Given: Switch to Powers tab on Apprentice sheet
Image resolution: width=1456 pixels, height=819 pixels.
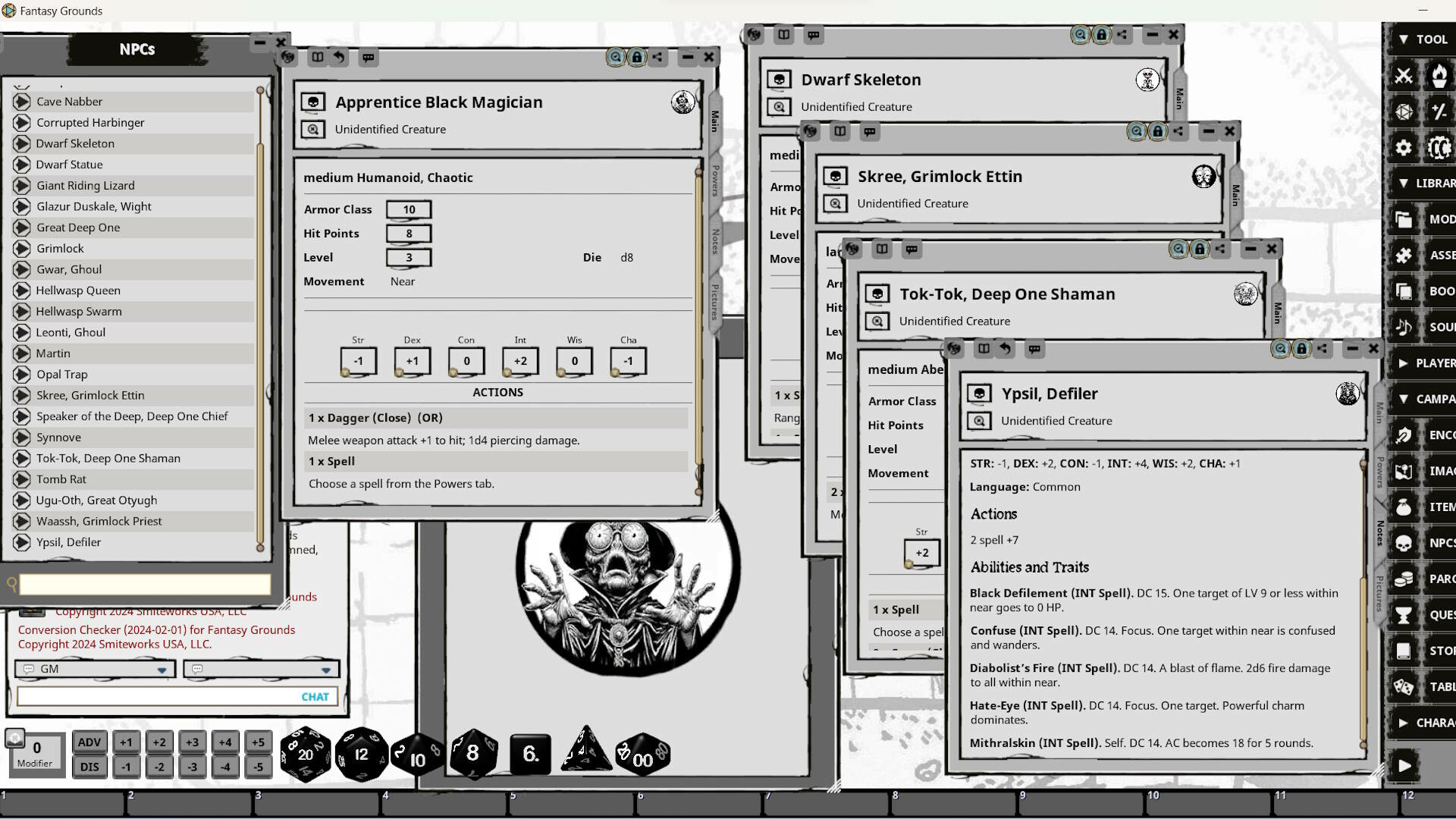Looking at the screenshot, I should 715,180.
